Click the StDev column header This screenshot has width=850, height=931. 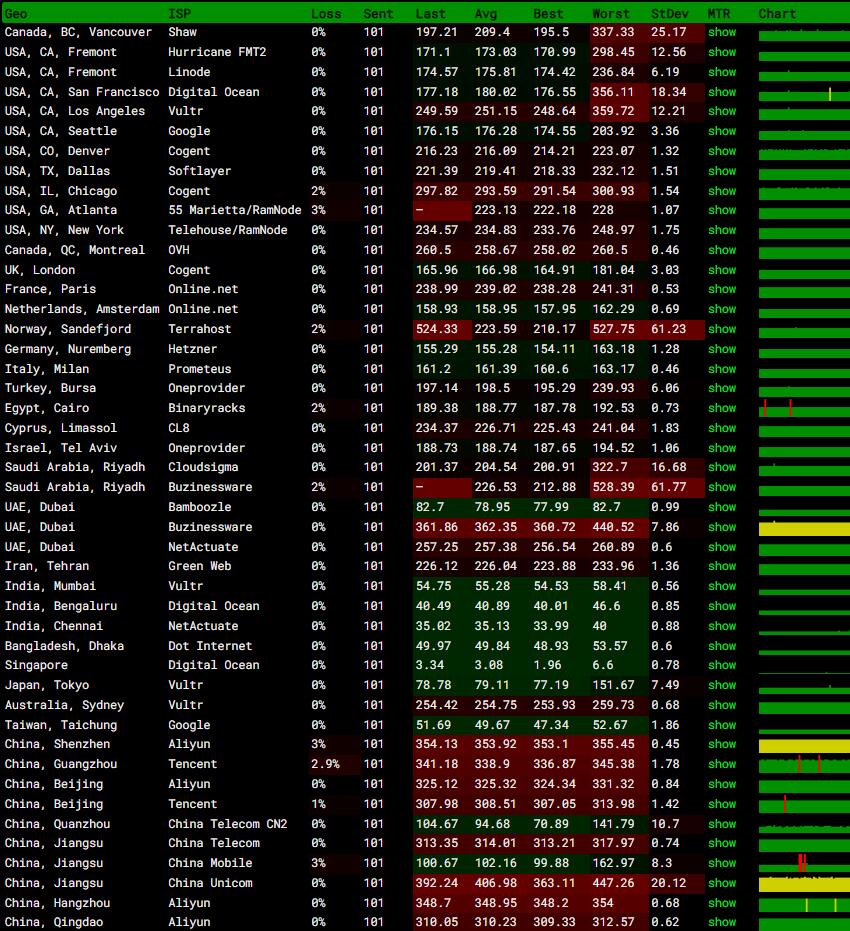click(670, 14)
